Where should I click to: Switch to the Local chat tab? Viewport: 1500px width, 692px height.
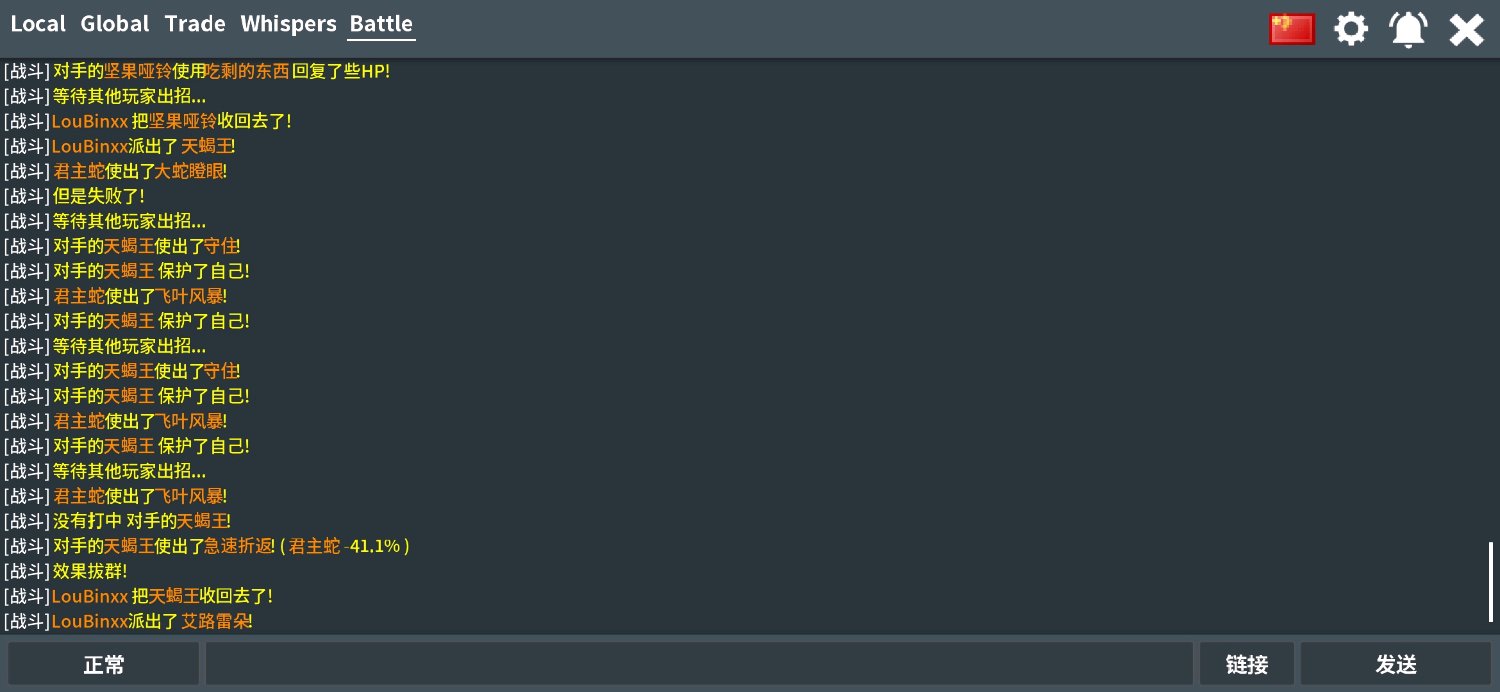[x=38, y=24]
